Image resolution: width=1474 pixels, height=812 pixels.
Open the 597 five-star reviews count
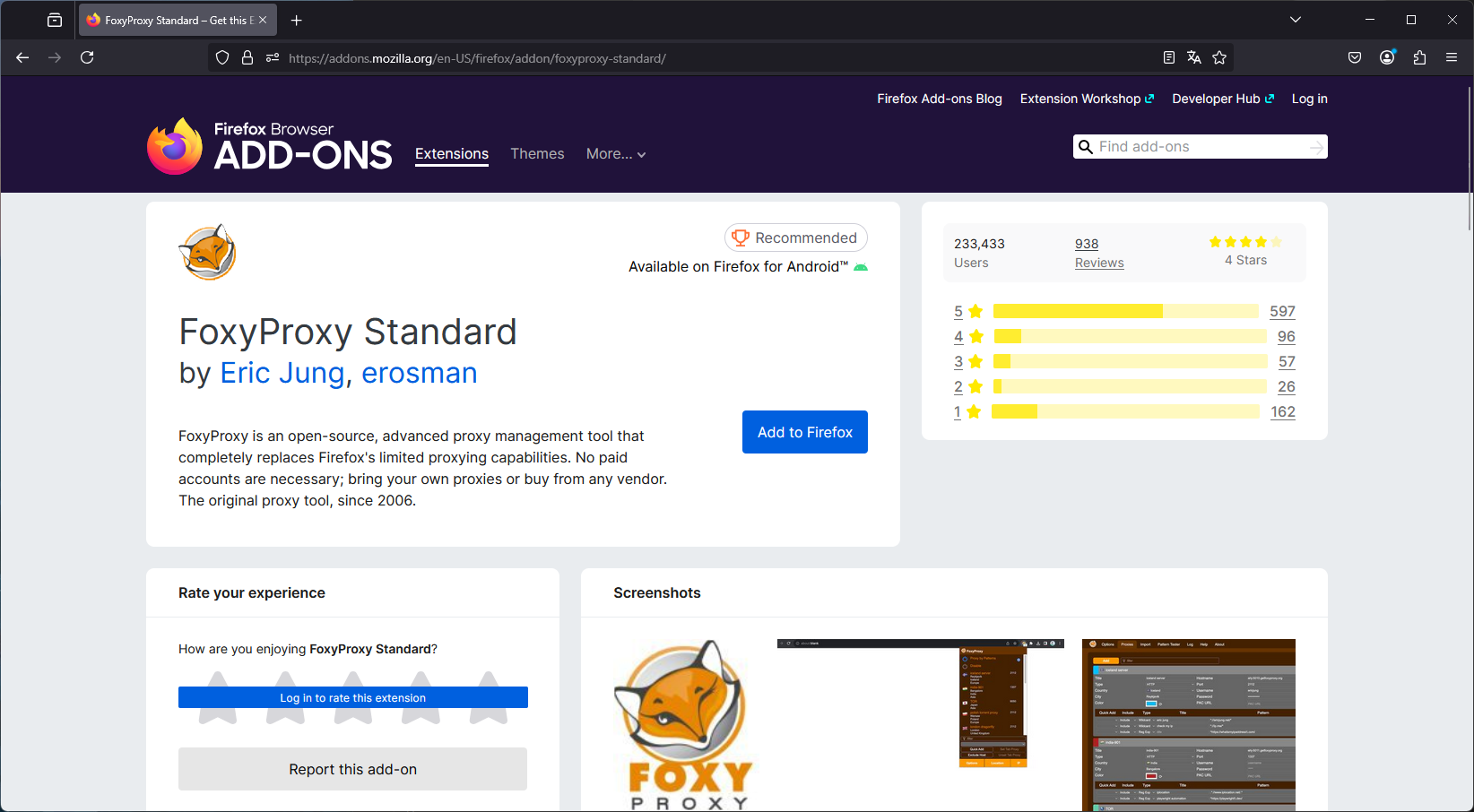[x=1282, y=311]
